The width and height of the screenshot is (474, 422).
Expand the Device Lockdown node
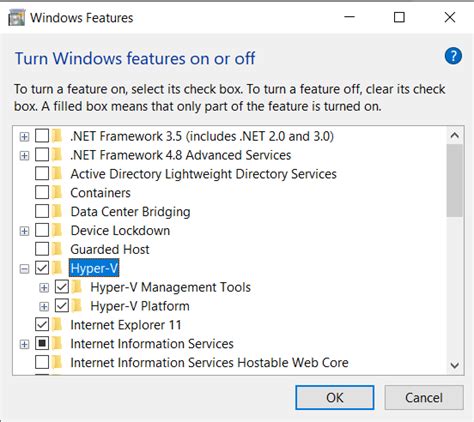coord(24,231)
